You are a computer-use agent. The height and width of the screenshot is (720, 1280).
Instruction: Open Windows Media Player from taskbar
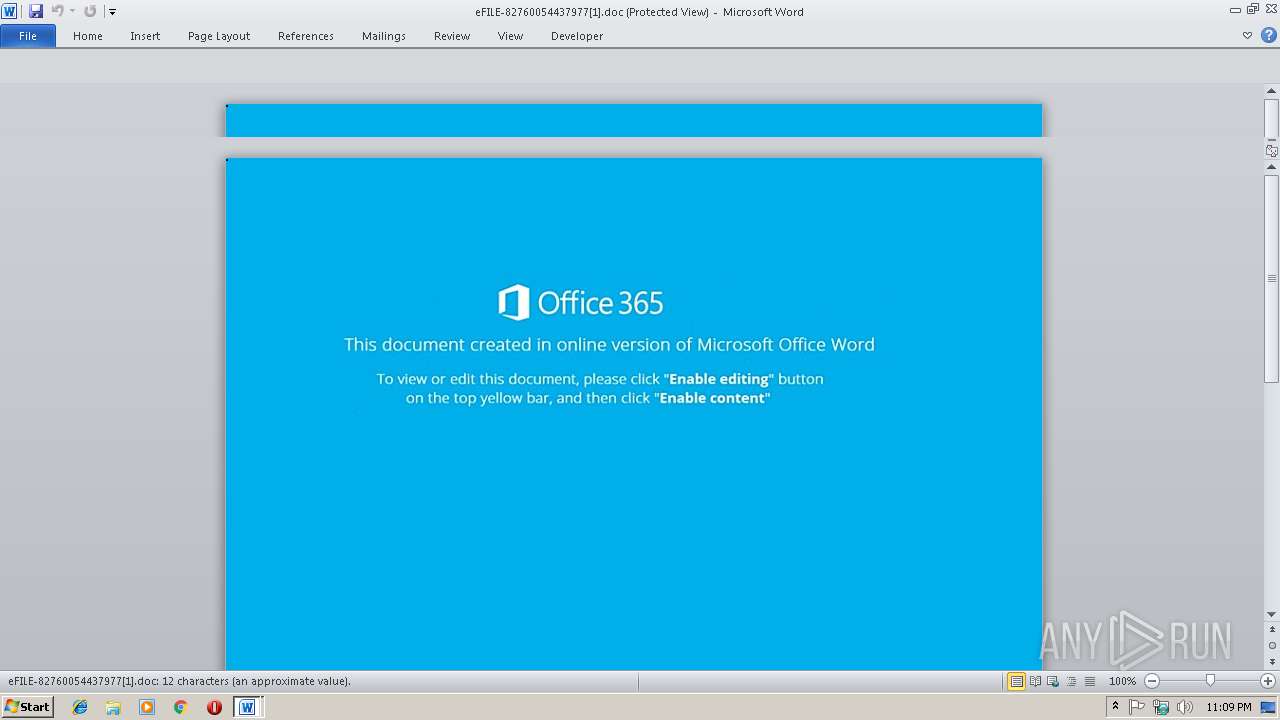coord(147,707)
